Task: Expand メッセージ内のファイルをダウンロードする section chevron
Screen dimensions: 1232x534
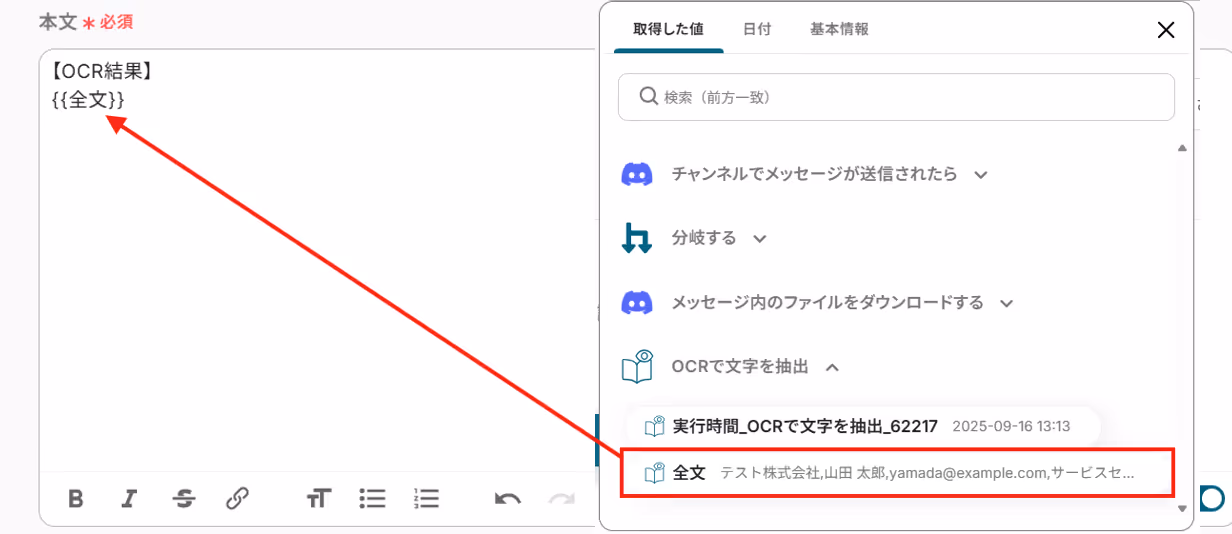Action: (x=1007, y=303)
